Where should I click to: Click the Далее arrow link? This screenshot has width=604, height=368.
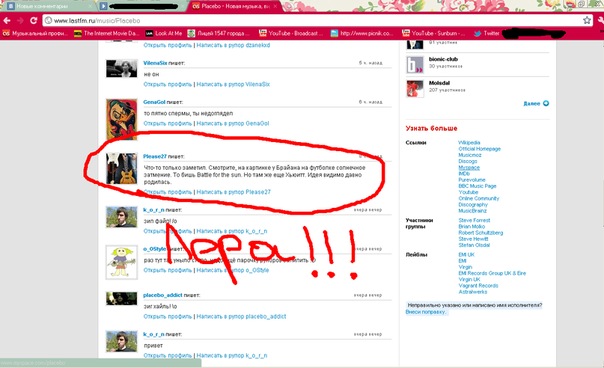tap(536, 103)
